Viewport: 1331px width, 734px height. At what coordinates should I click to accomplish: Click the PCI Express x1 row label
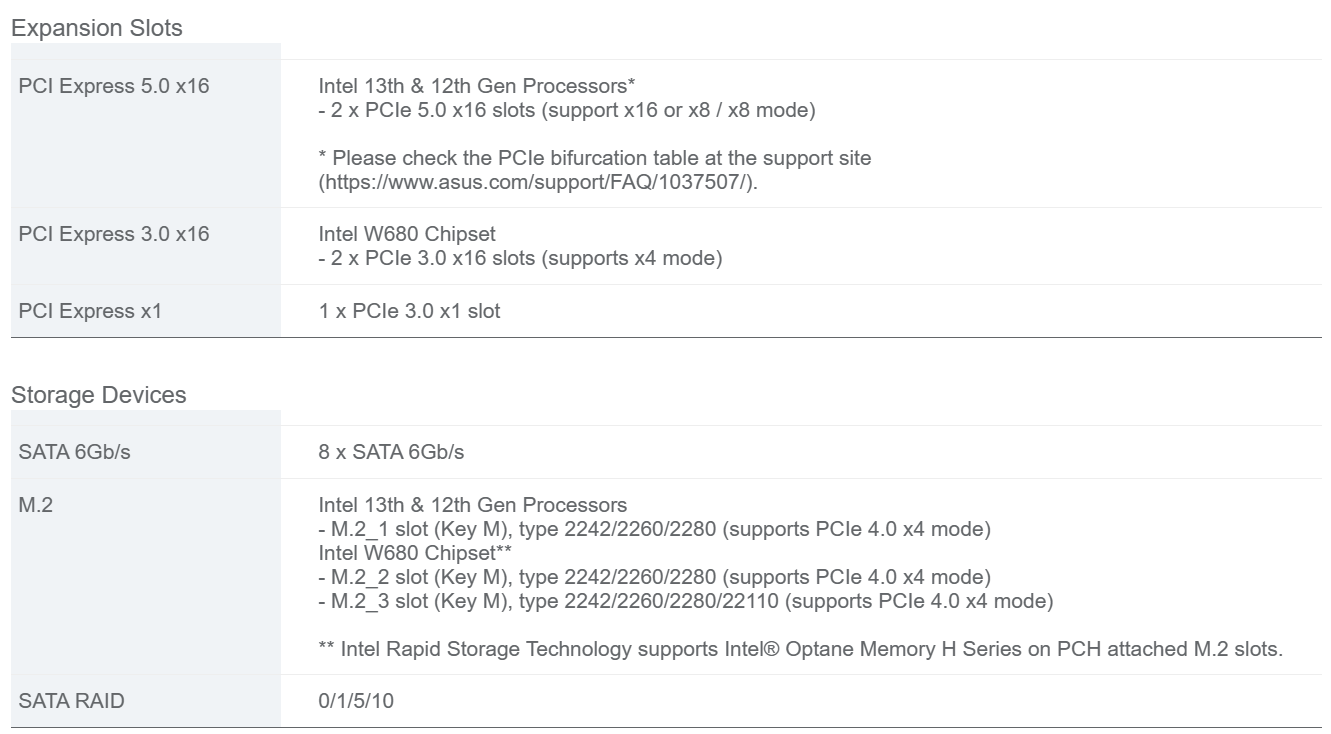pyautogui.click(x=90, y=311)
